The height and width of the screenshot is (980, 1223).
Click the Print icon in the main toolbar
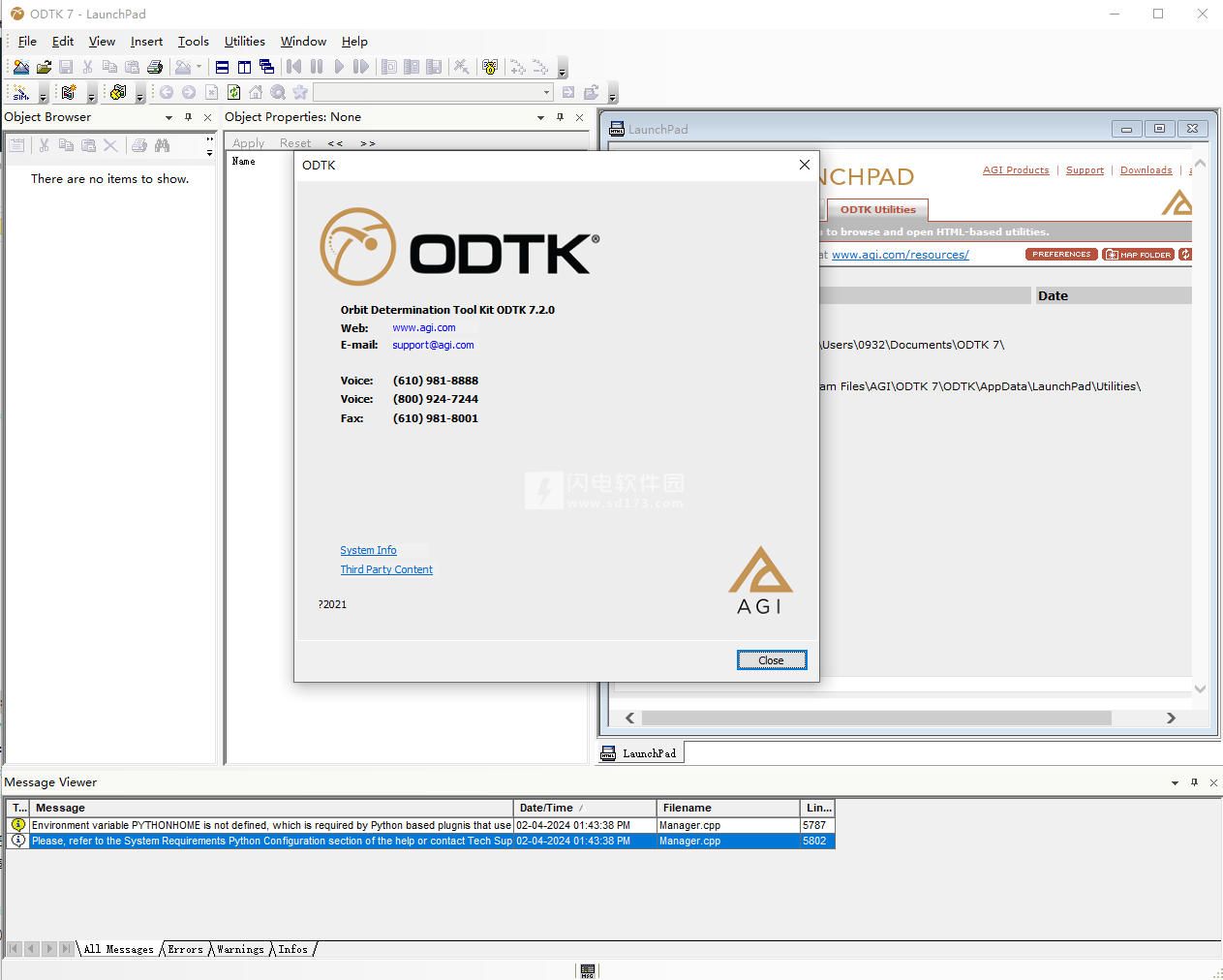tap(155, 67)
